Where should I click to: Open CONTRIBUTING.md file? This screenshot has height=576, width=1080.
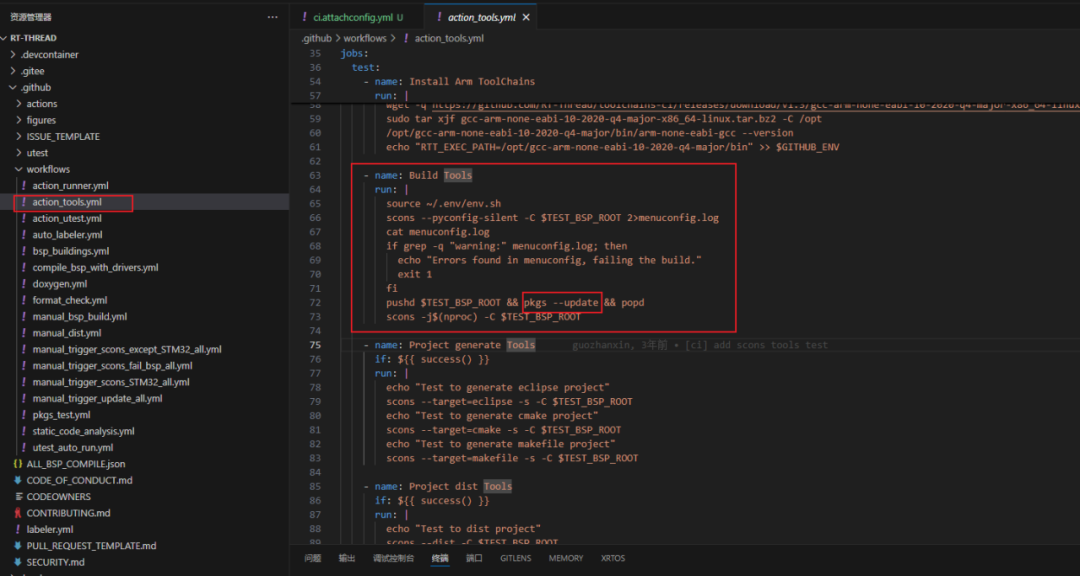(68, 513)
